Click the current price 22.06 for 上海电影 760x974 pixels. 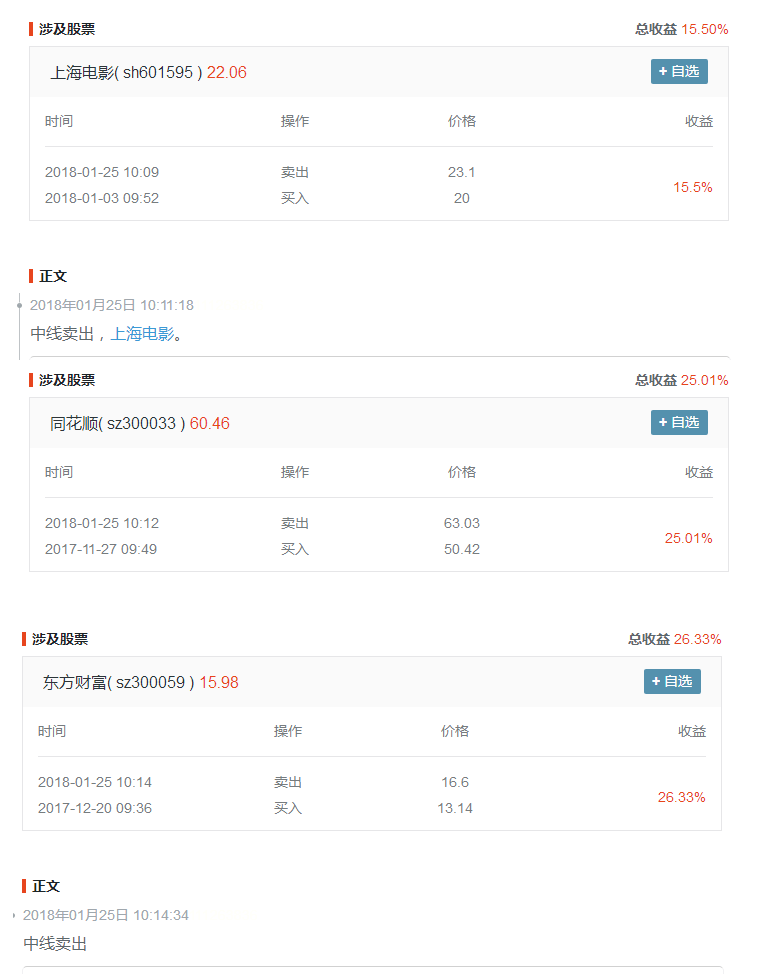(227, 72)
